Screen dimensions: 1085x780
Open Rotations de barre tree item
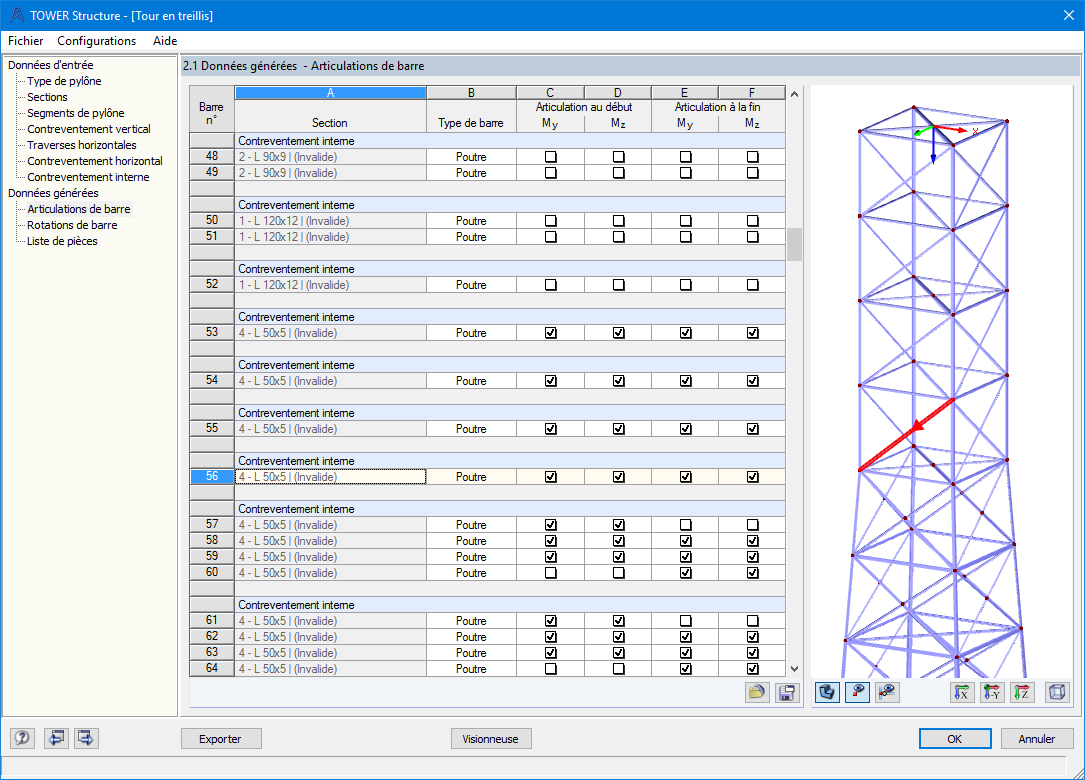72,225
